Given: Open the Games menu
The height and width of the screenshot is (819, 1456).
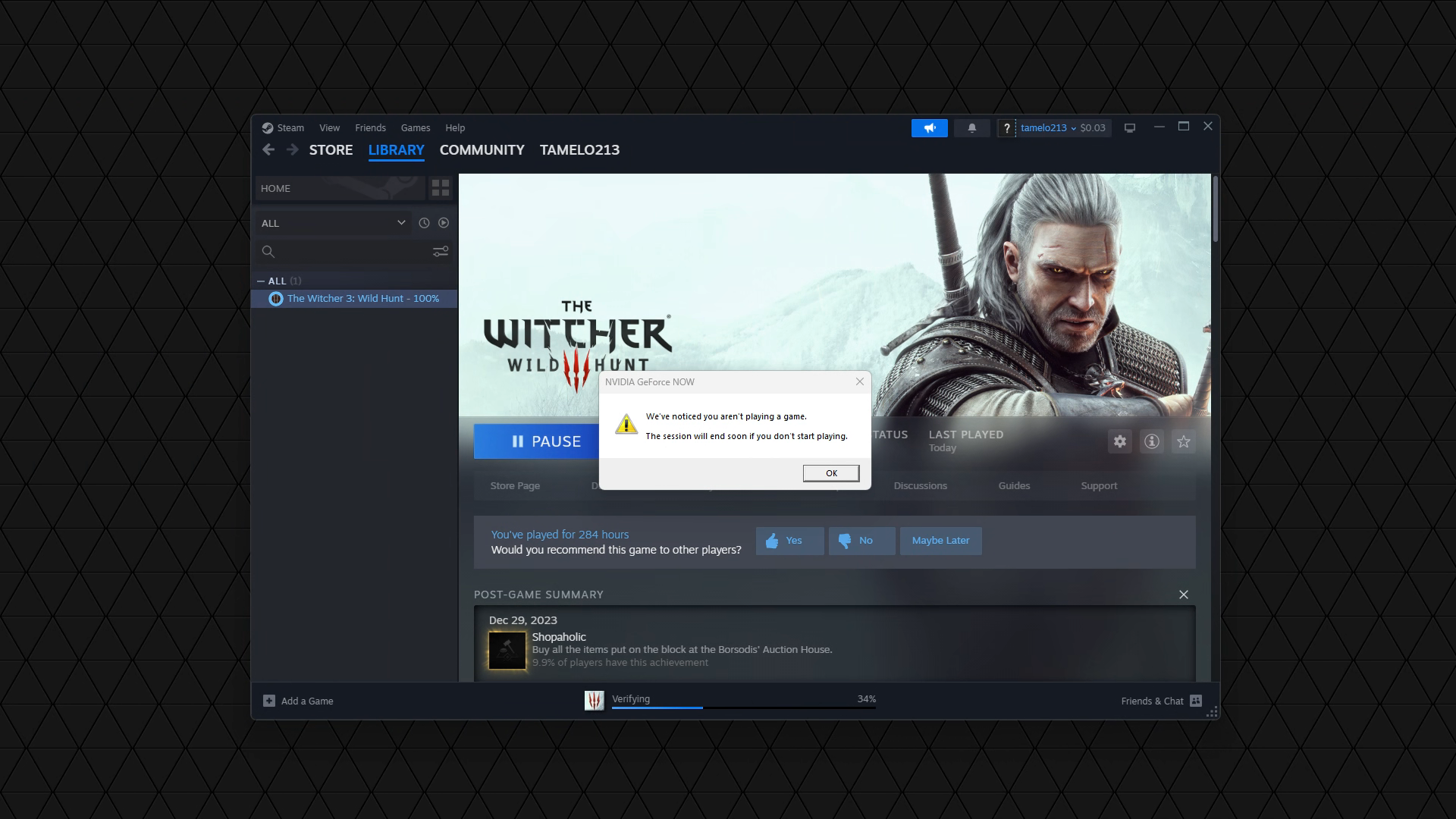Looking at the screenshot, I should [x=415, y=128].
